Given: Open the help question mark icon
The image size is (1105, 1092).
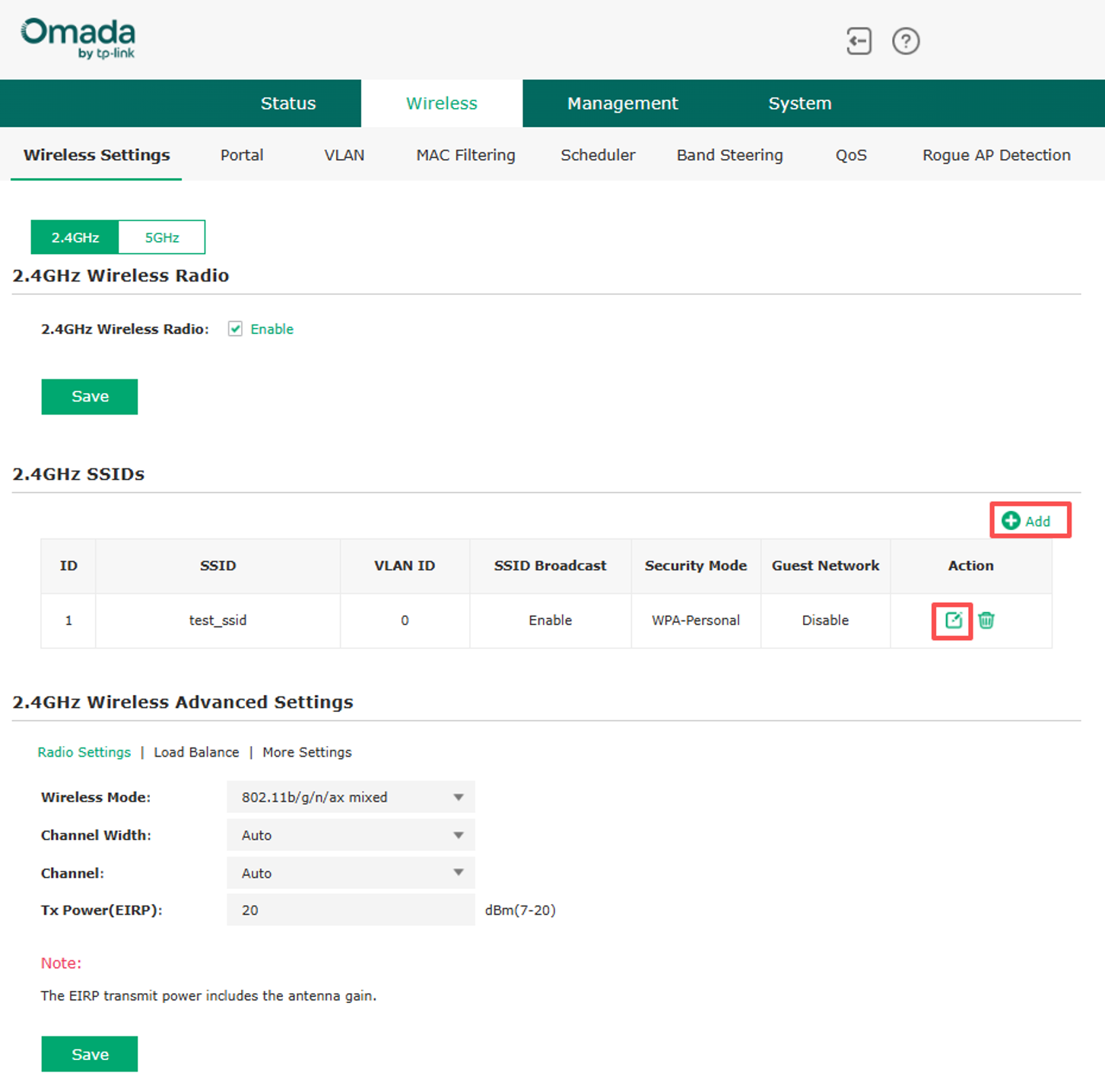Looking at the screenshot, I should [906, 41].
